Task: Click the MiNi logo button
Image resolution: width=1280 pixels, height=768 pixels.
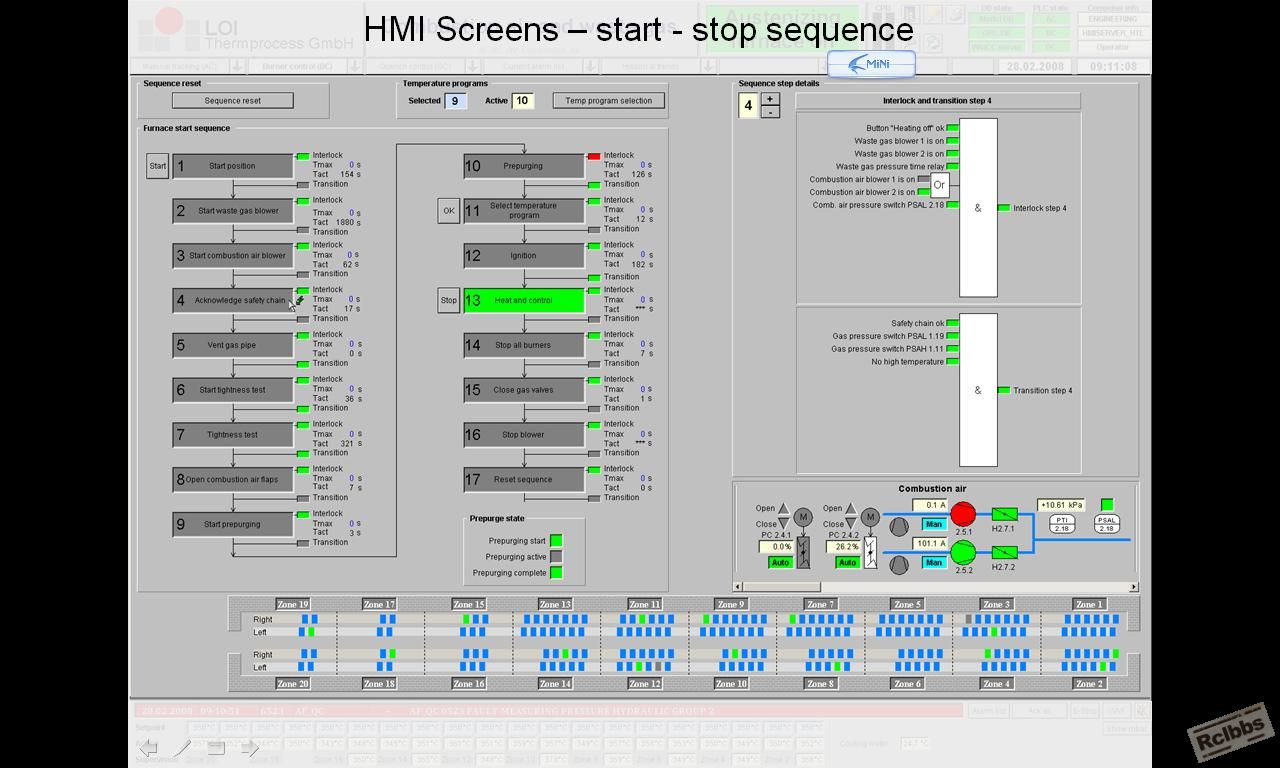Action: click(871, 64)
